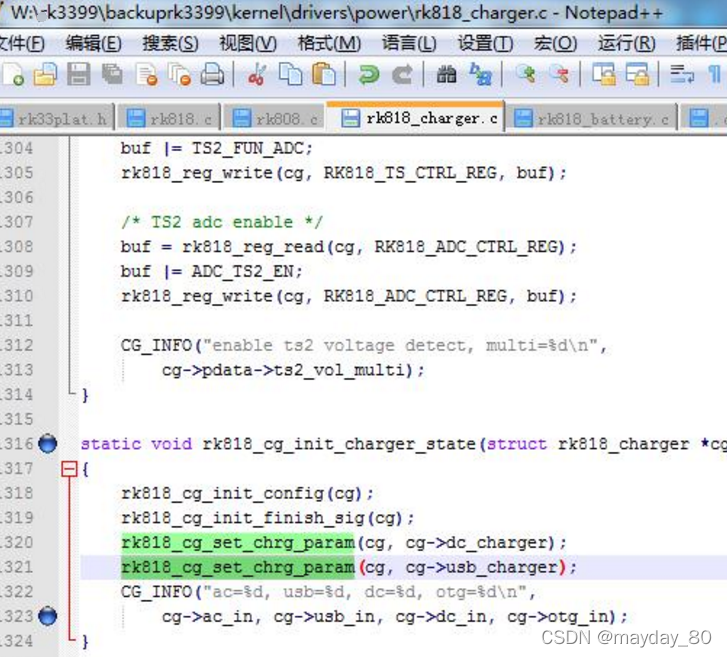Click the Zoom In magnifier icon
The width and height of the screenshot is (727, 657).
526,75
